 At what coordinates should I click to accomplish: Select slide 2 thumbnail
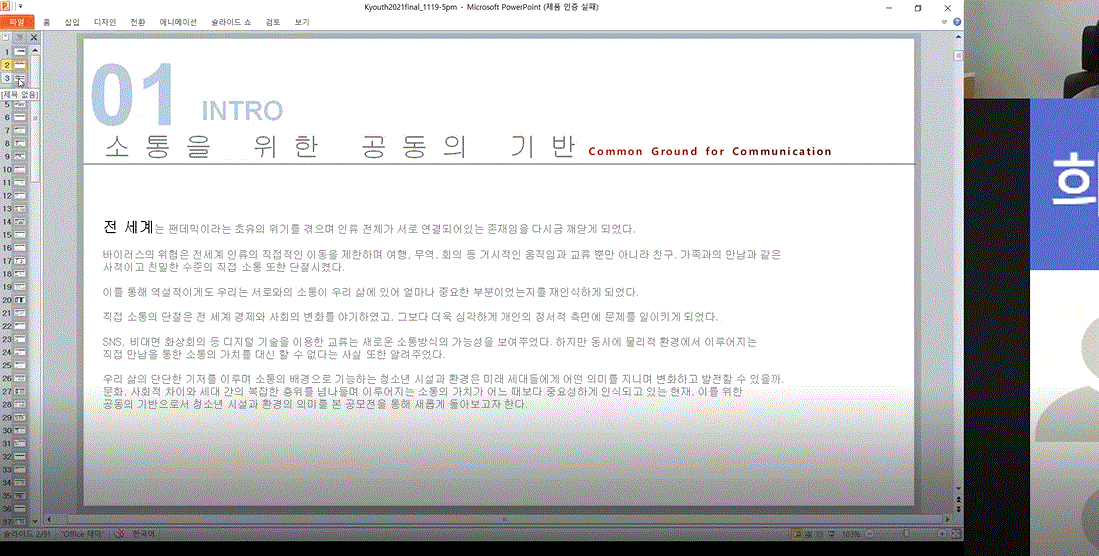pos(20,65)
